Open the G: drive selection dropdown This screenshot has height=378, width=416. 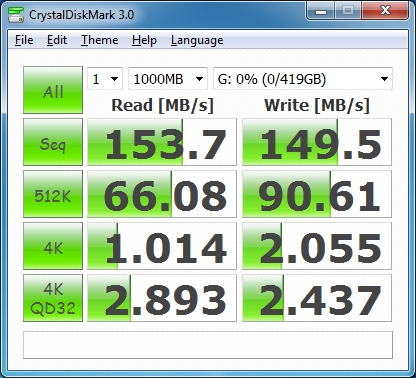[x=303, y=79]
